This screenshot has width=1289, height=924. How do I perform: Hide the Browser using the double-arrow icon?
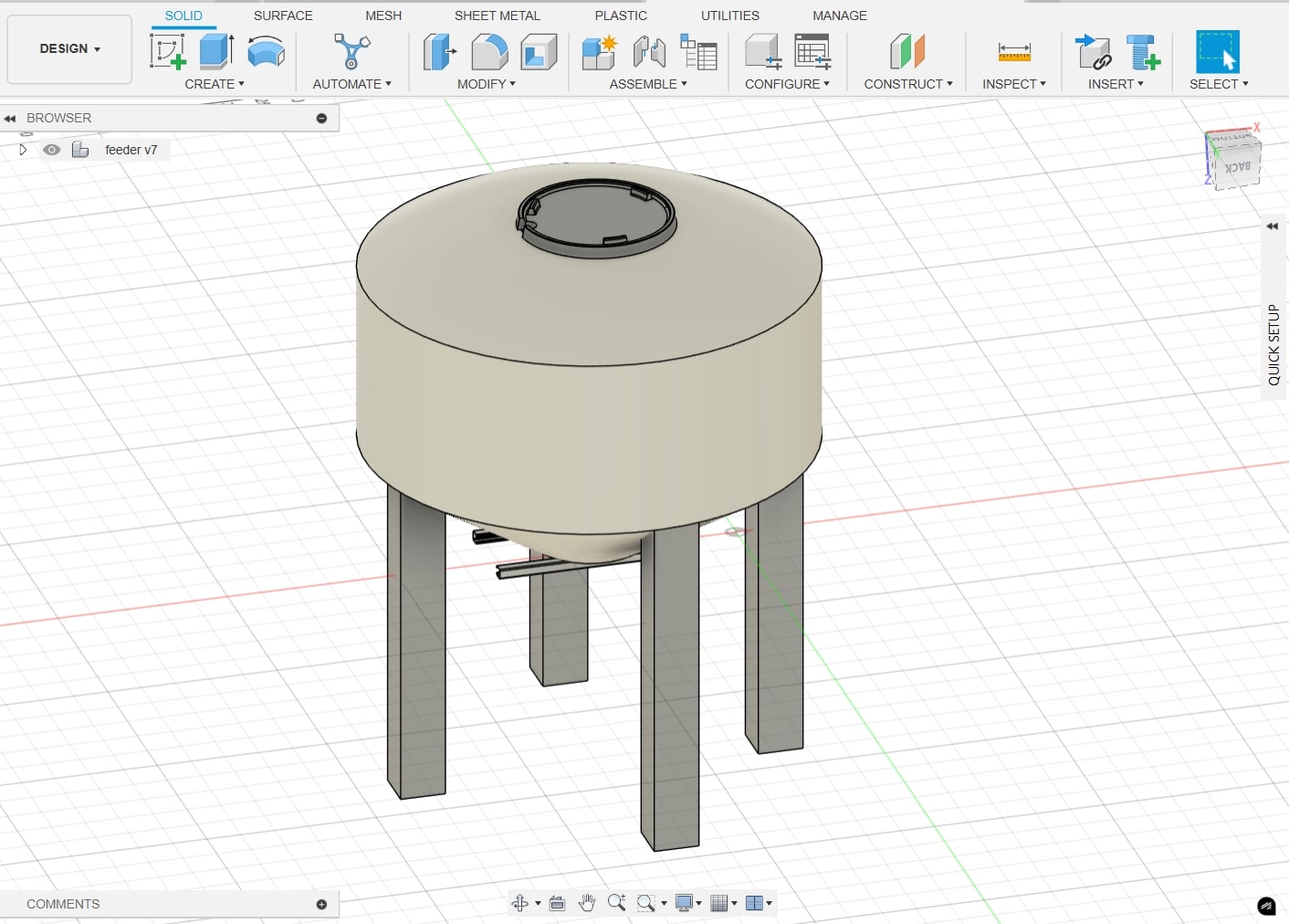point(10,119)
